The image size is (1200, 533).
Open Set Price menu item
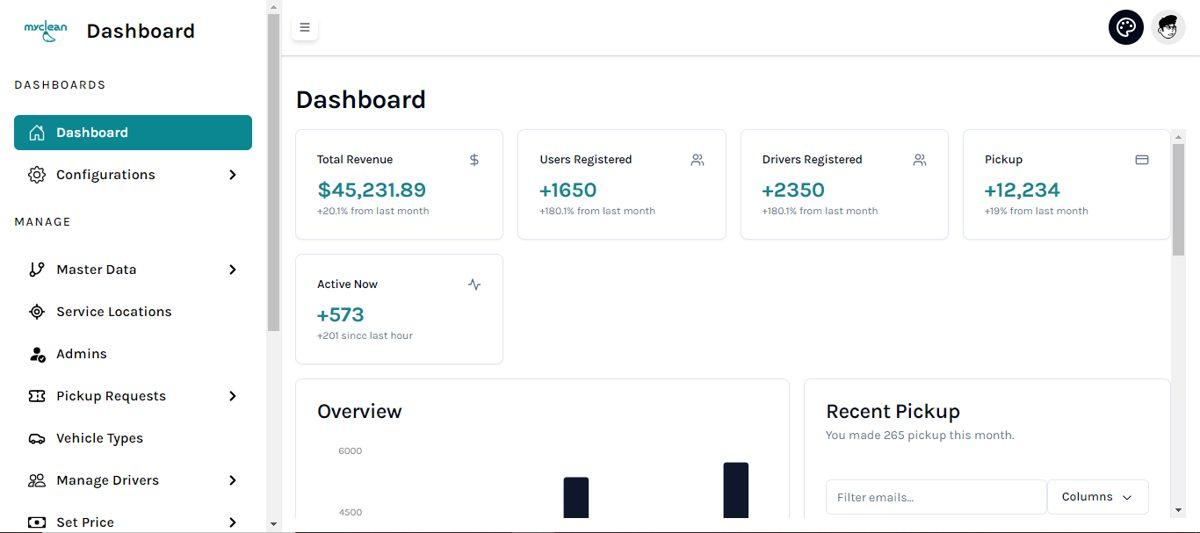coord(133,522)
